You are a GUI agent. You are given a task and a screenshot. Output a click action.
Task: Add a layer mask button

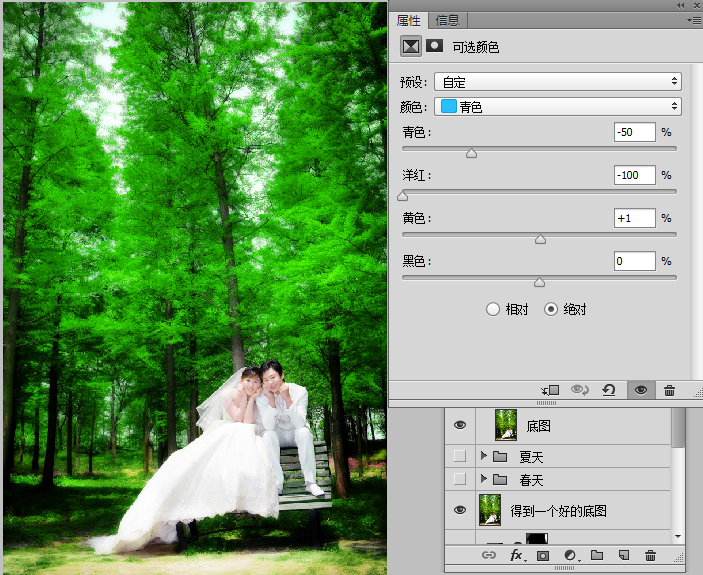click(x=543, y=556)
